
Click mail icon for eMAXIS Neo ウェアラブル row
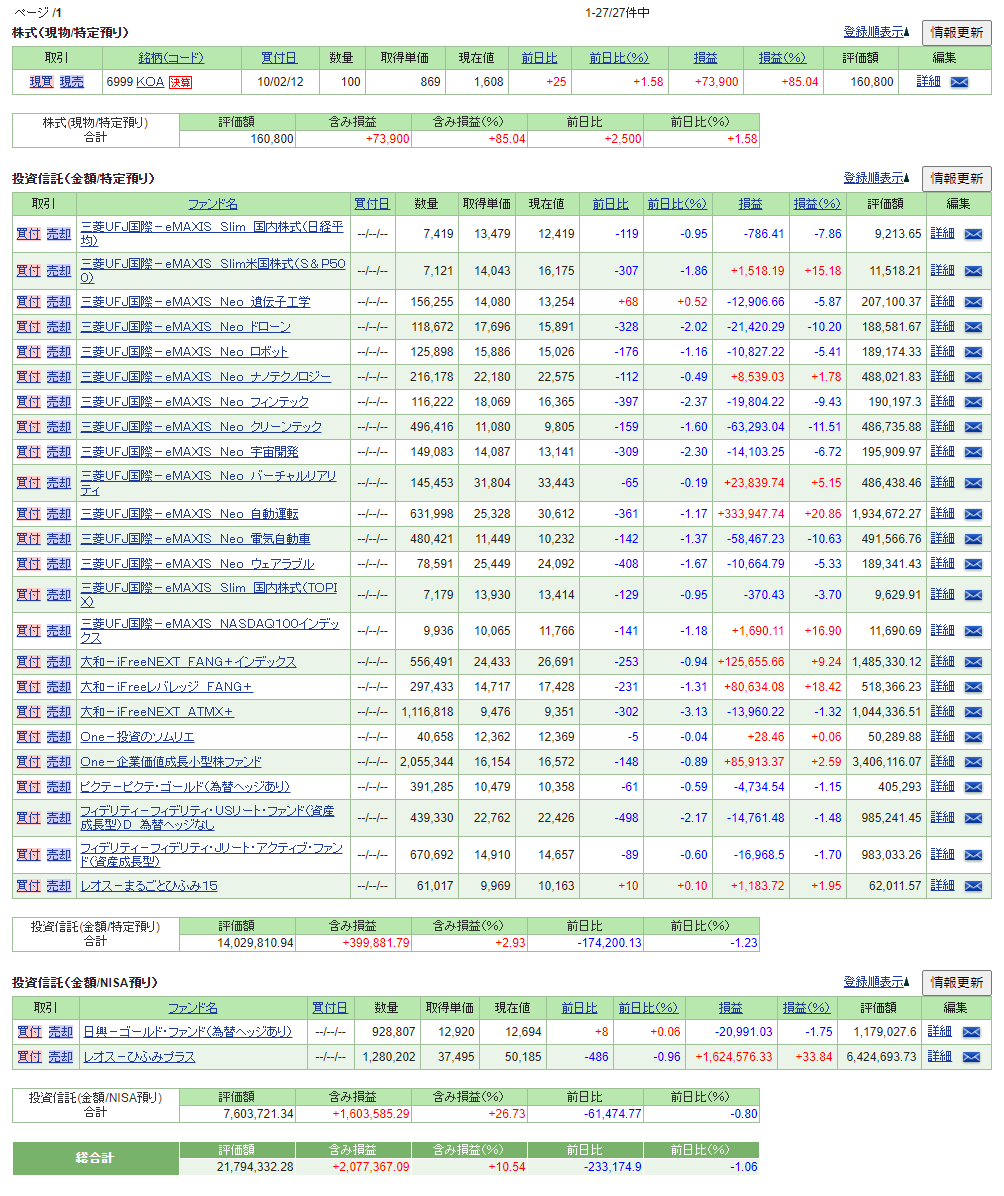point(973,564)
